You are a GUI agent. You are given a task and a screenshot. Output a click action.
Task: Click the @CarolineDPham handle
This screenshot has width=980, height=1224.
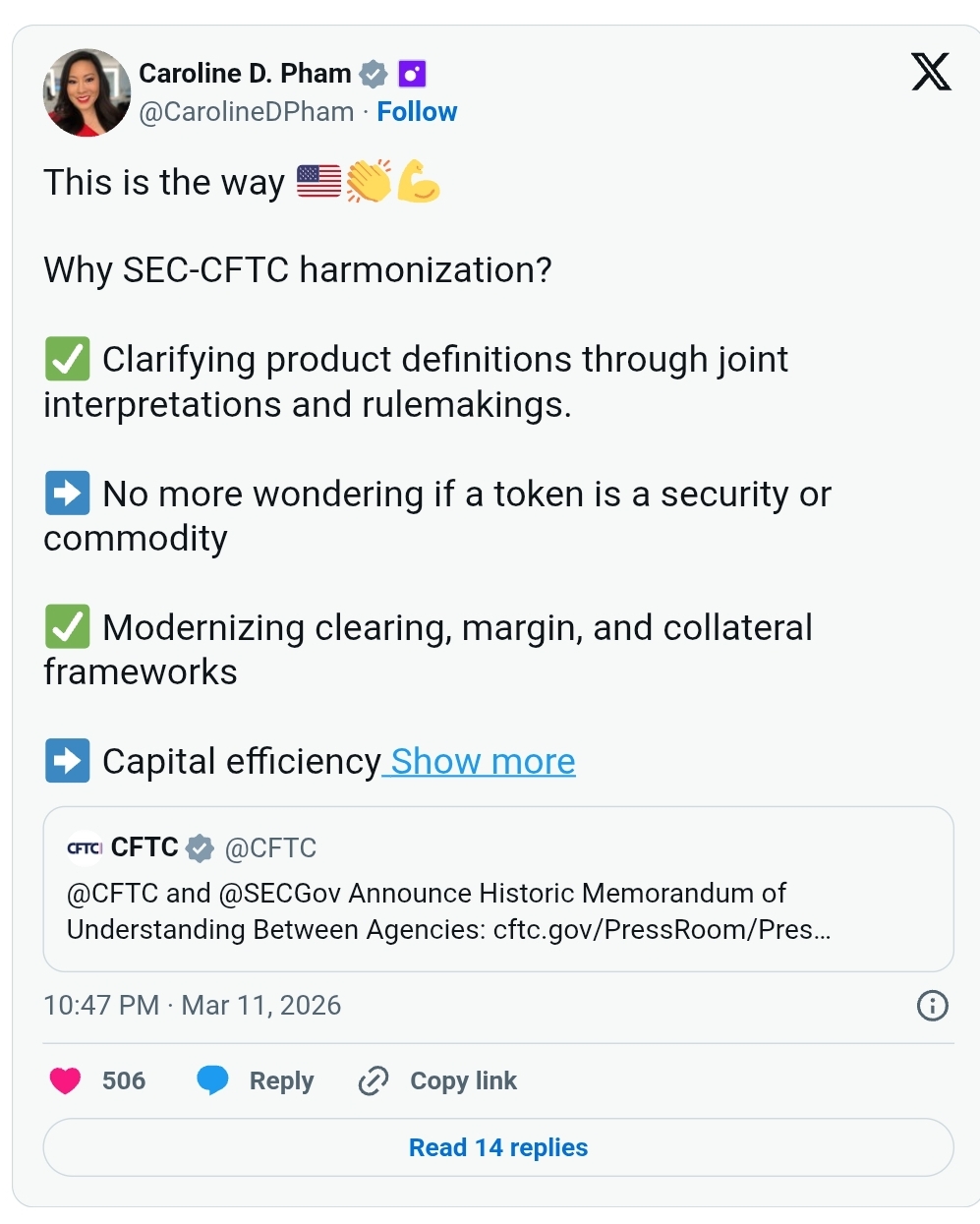click(246, 111)
